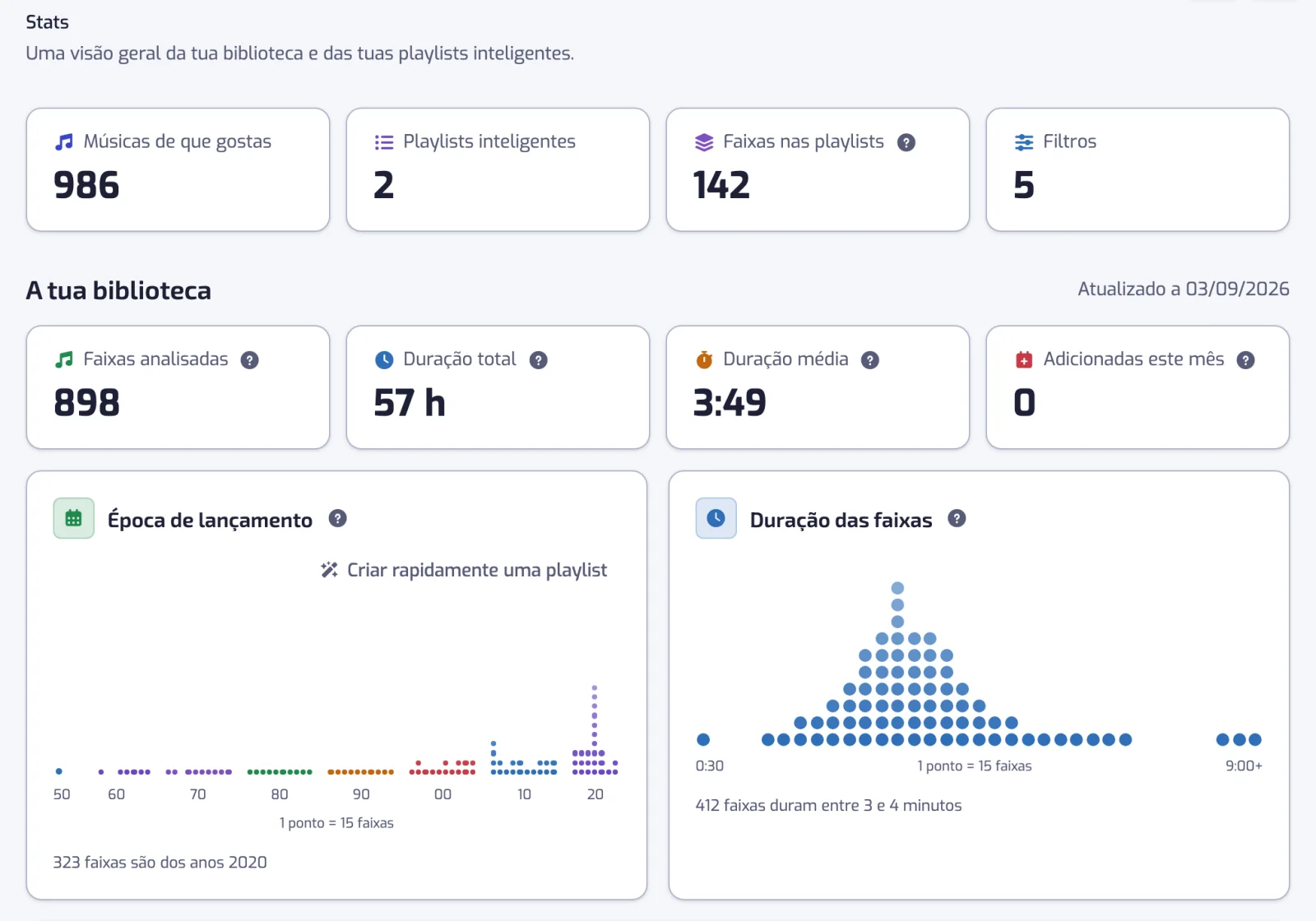This screenshot has width=1316, height=921.
Task: Click the Atualizado a 03/09/2026 text
Action: coord(1184,289)
